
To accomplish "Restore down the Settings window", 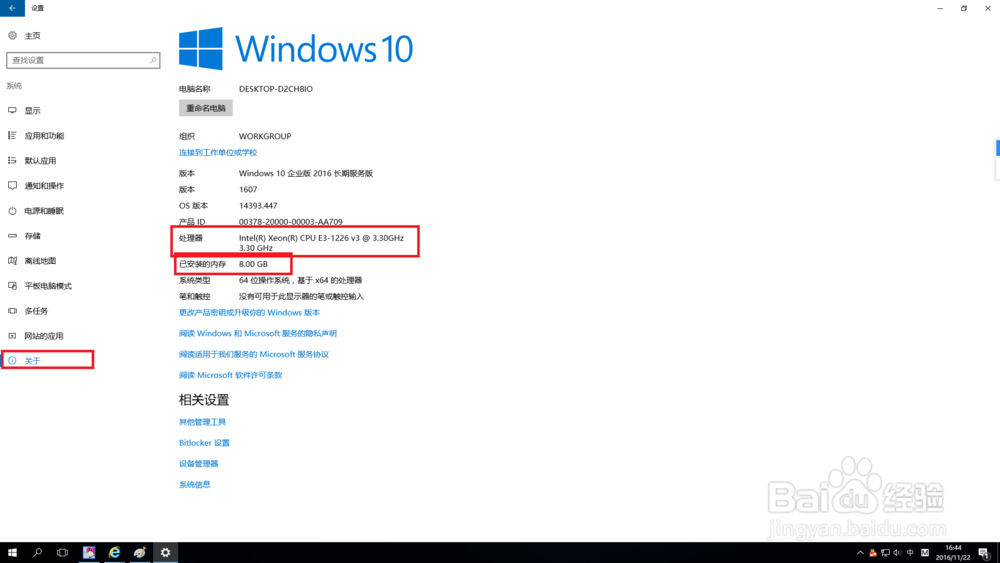I will tap(964, 8).
